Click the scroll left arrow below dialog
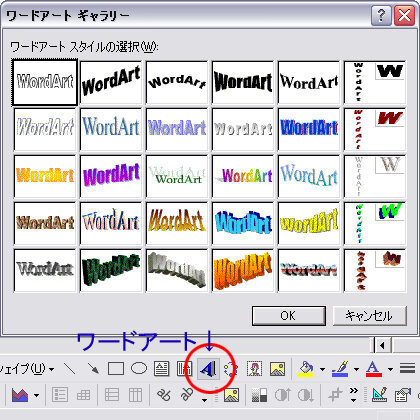The width and height of the screenshot is (420, 420). tap(382, 345)
